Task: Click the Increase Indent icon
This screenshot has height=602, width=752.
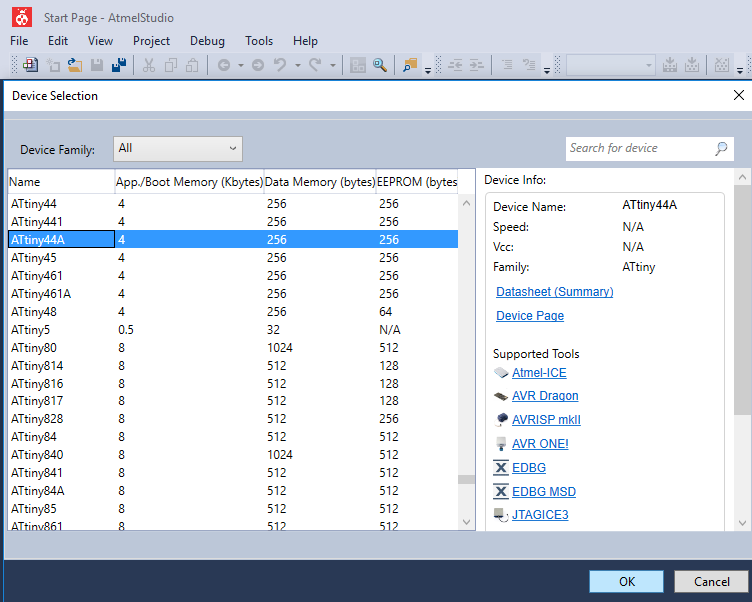Action: (477, 65)
